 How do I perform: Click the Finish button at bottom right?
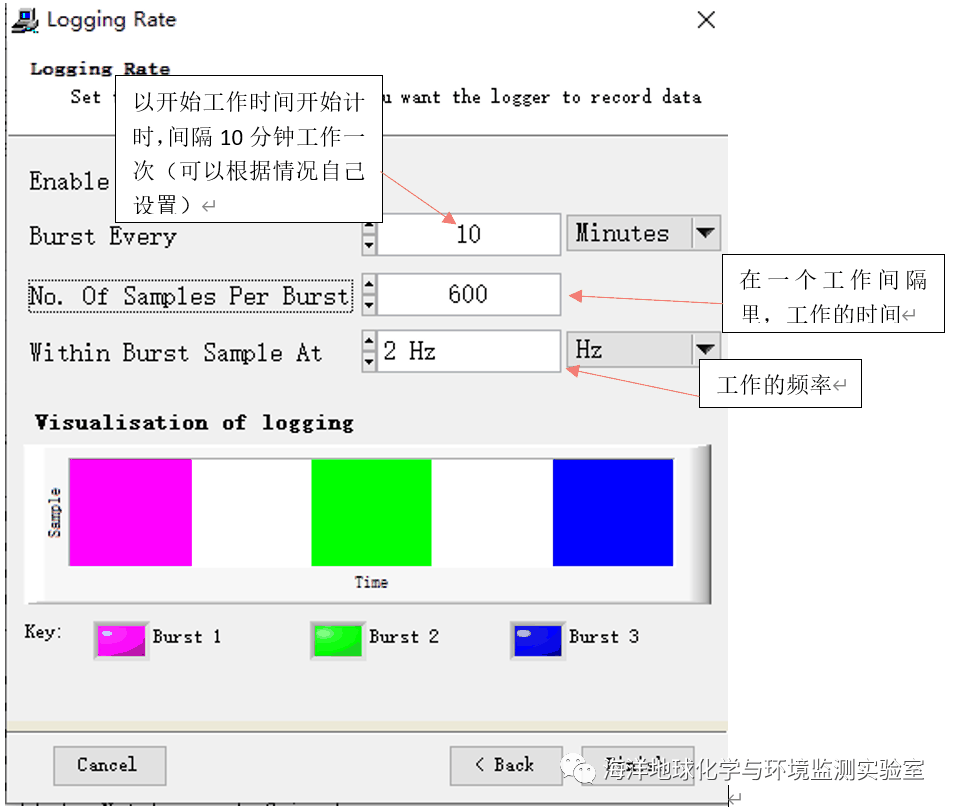click(x=638, y=765)
